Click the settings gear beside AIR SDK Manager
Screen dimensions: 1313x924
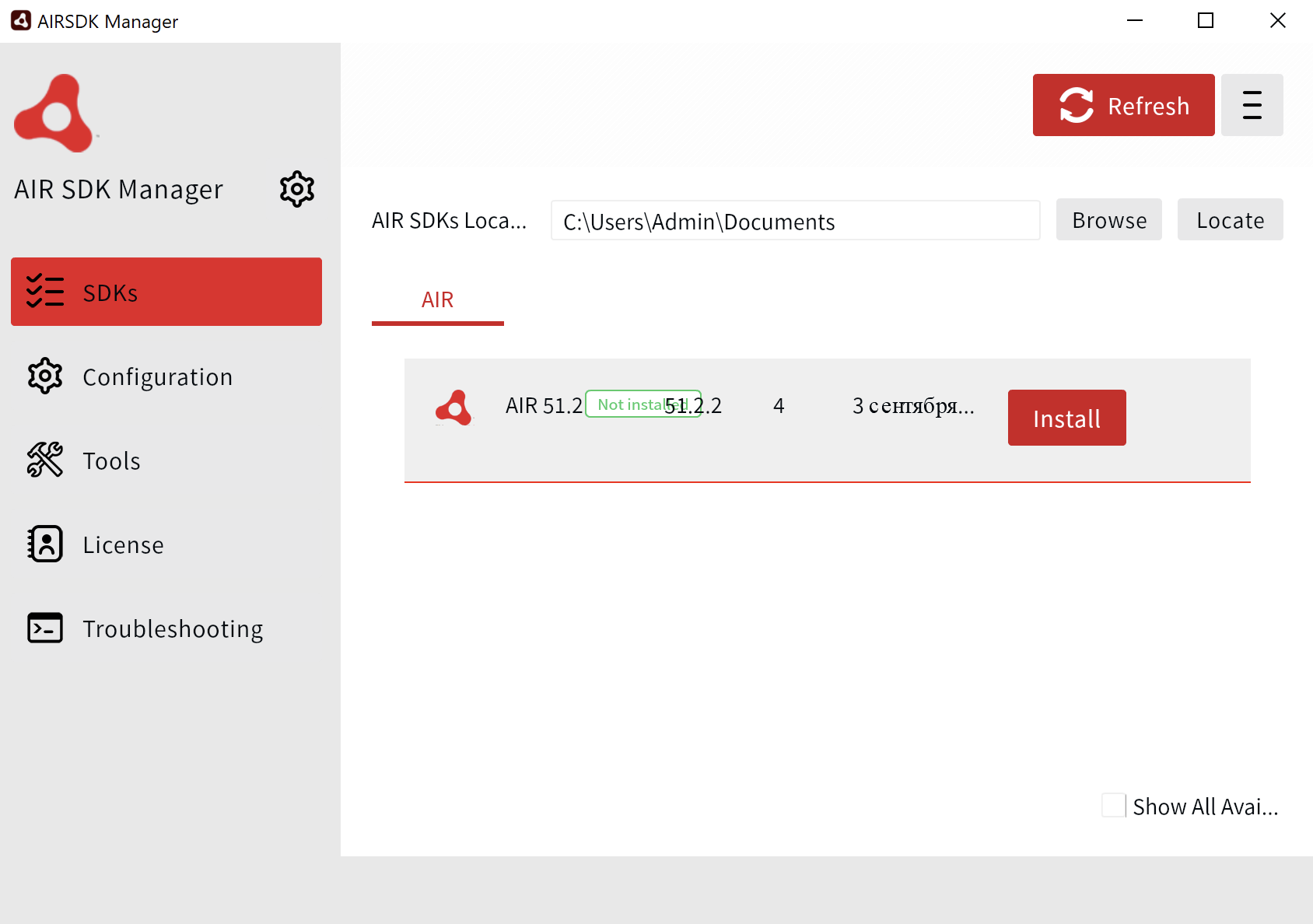296,188
